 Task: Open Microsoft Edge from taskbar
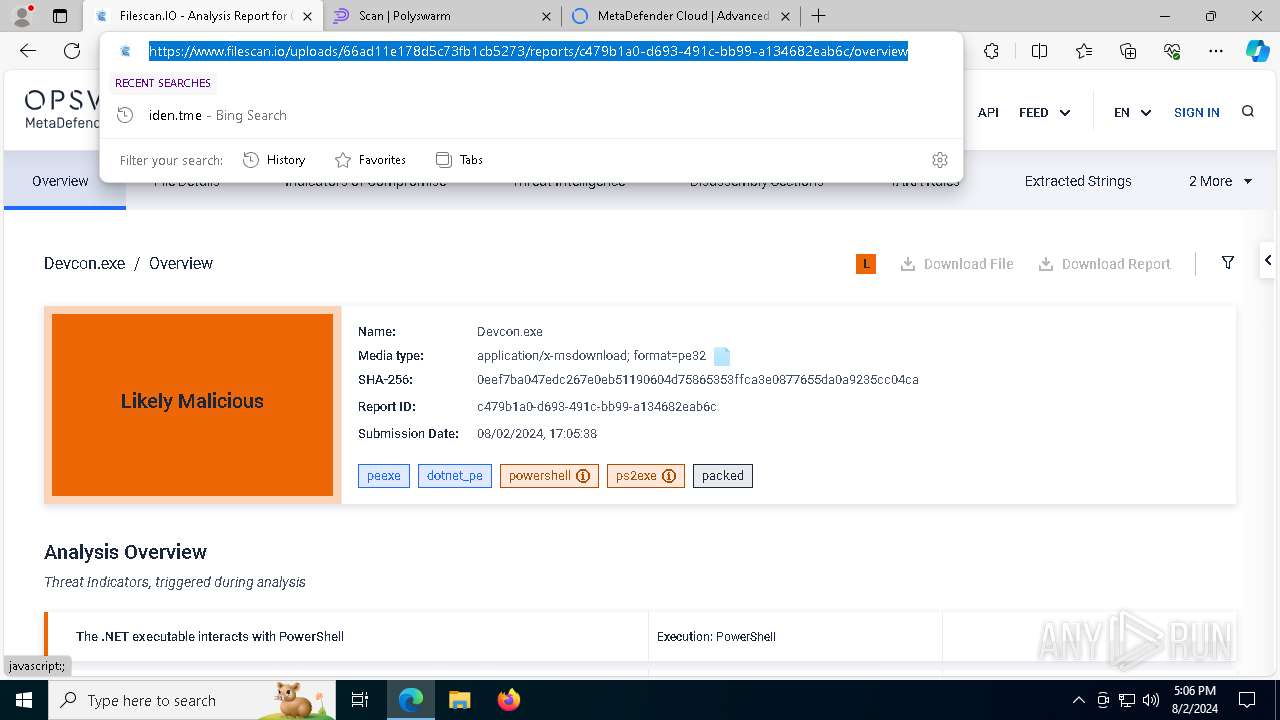coord(411,700)
